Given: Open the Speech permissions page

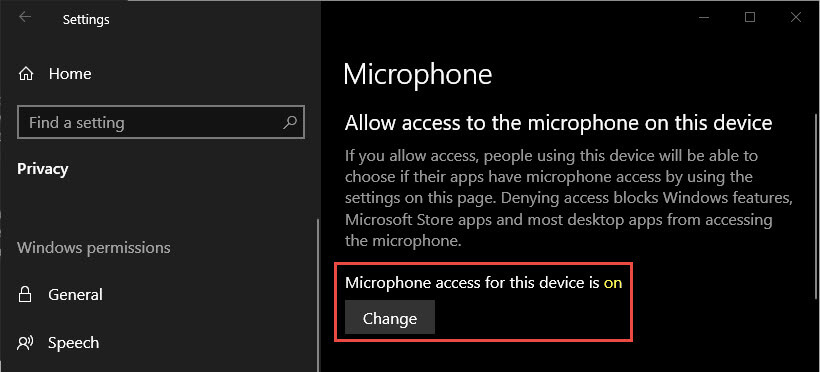Looking at the screenshot, I should (73, 343).
